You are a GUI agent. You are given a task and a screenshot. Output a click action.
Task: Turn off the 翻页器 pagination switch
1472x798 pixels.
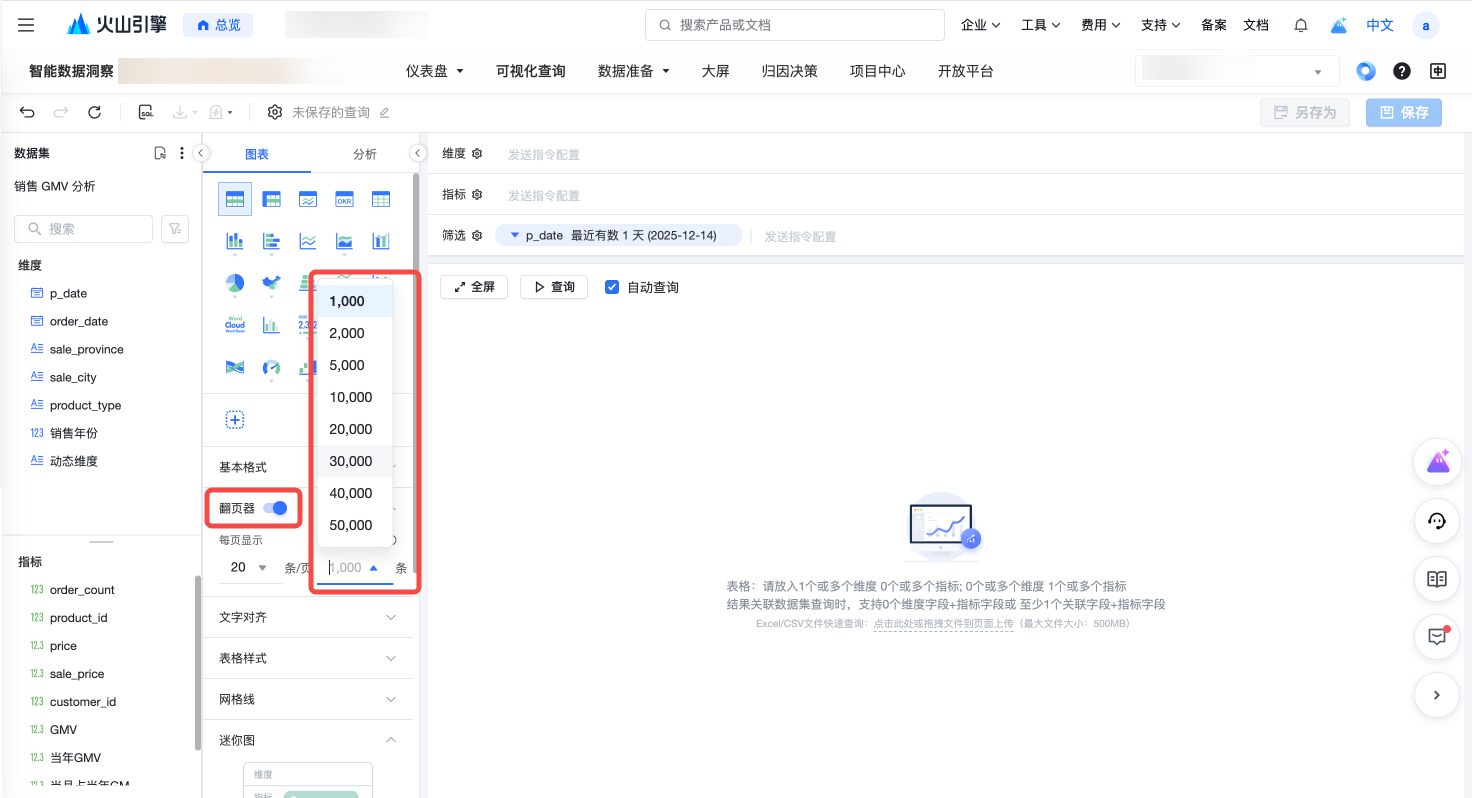[275, 508]
